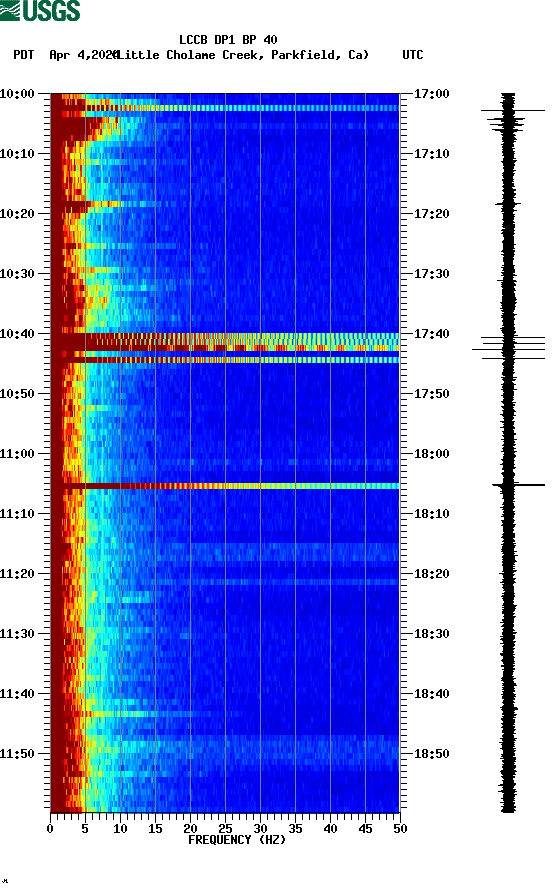Click the '10:20' PDT time label
Image resolution: width=552 pixels, height=892 pixels.
tap(17, 213)
